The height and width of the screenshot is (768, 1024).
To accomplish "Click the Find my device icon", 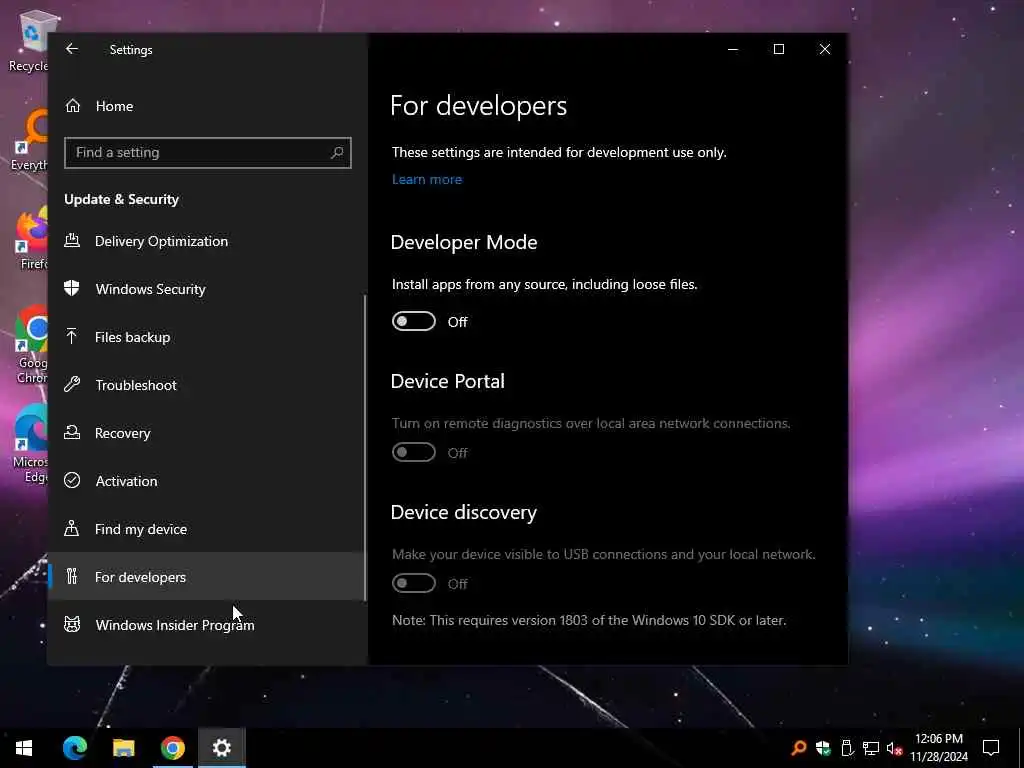I will pos(72,528).
